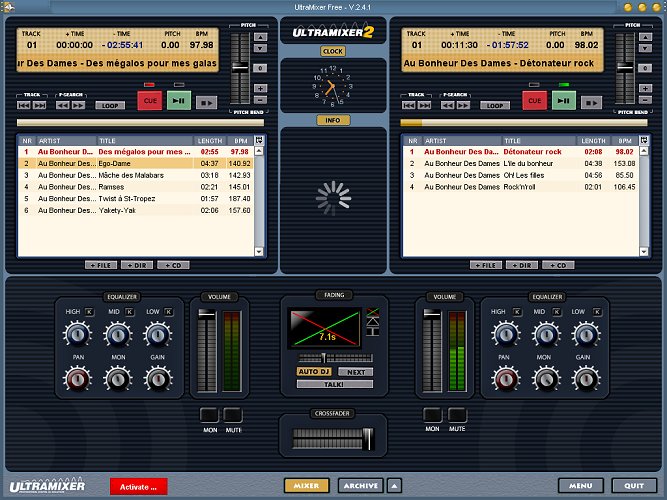The width and height of the screenshot is (667, 500).
Task: Click right deck previous track button
Action: click(409, 105)
